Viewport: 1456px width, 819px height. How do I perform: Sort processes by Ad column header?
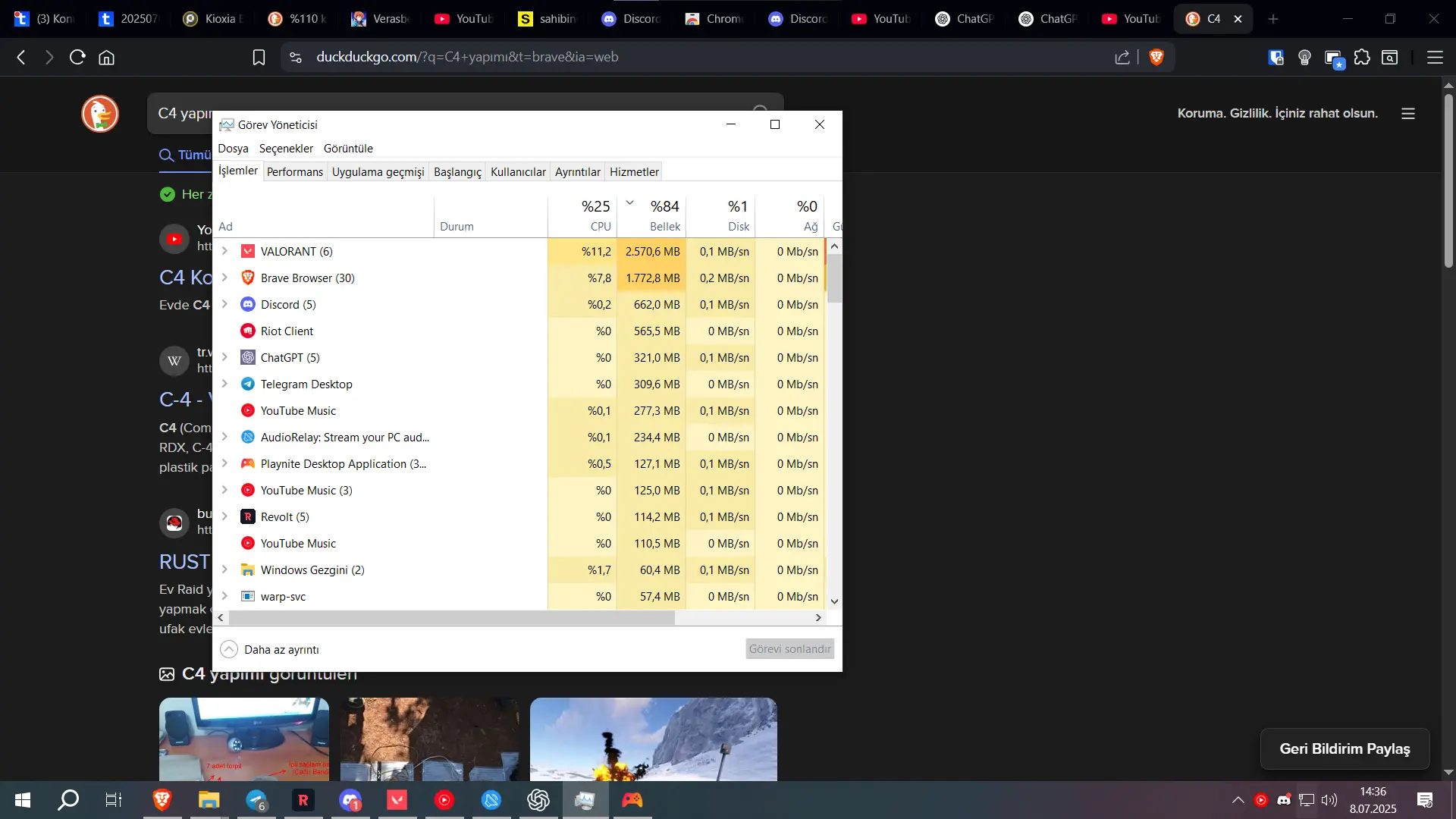coord(323,216)
